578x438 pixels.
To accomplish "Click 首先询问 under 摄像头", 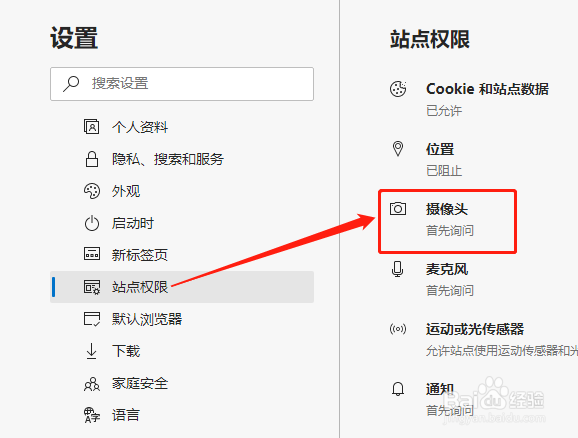I will click(x=450, y=231).
